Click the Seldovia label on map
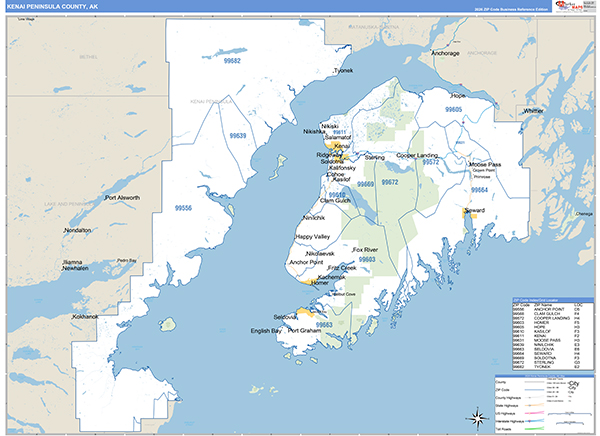The height and width of the screenshot is (436, 600). [285, 317]
